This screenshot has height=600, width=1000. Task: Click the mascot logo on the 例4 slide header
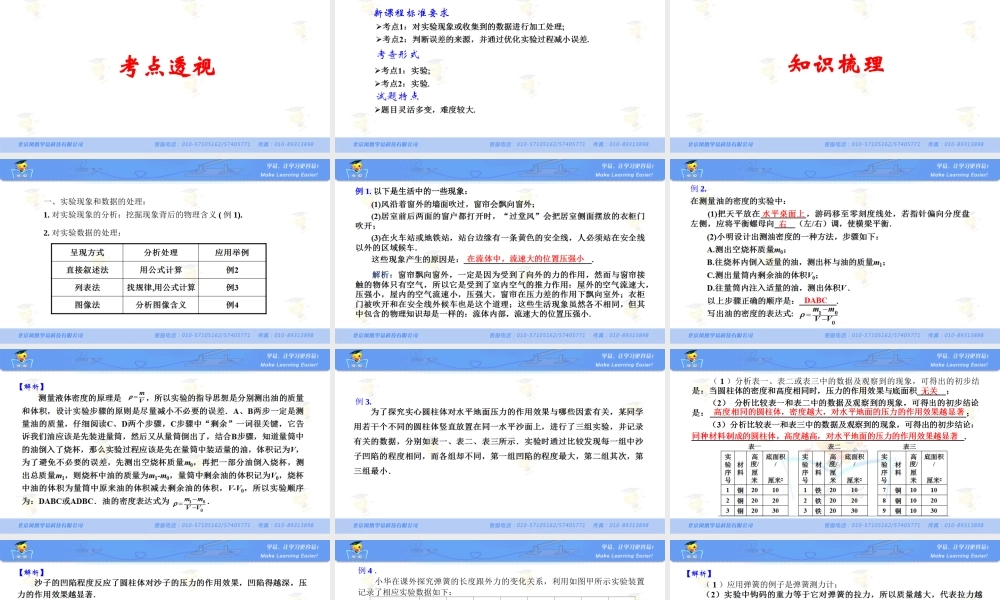point(358,550)
